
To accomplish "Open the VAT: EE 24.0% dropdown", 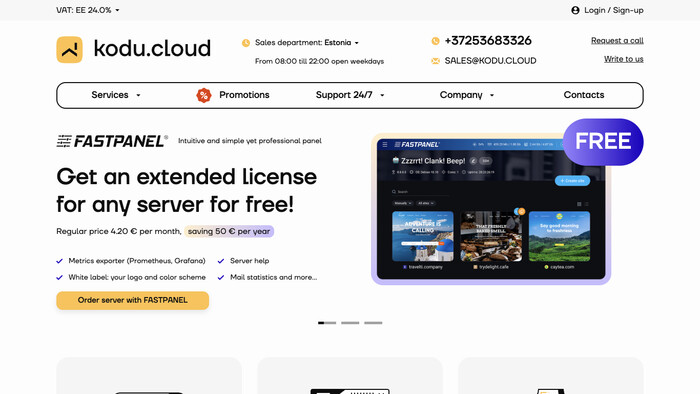I will click(x=88, y=10).
